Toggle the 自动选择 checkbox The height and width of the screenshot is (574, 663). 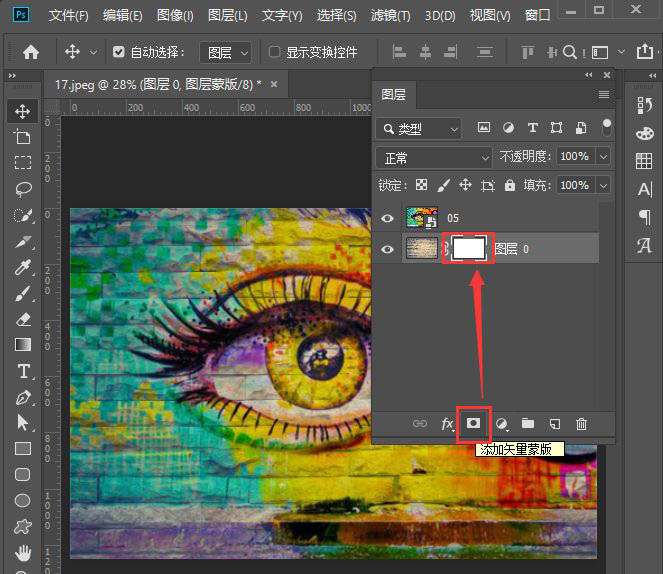pos(119,52)
